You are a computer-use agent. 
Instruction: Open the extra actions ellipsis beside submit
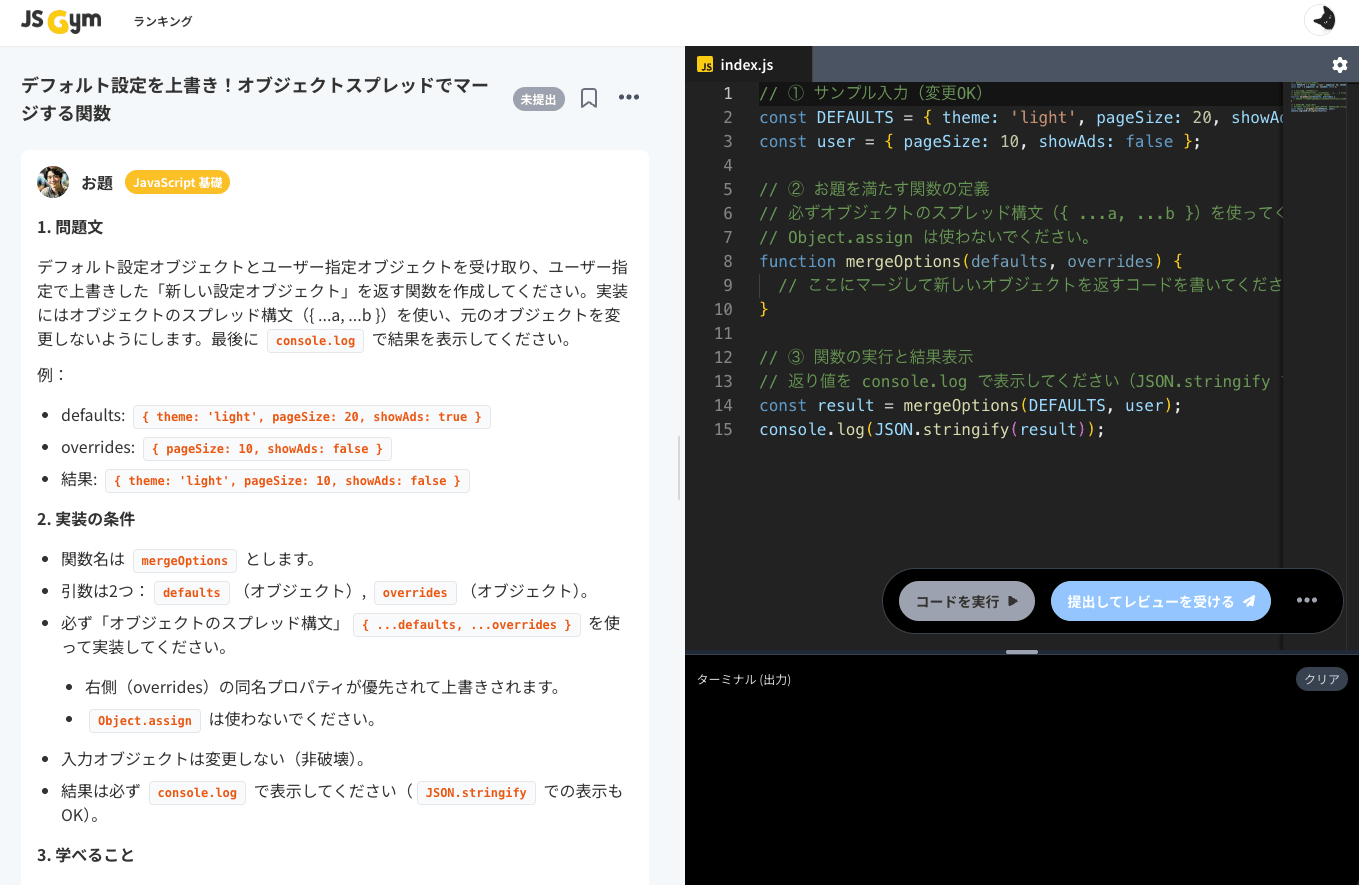[1306, 600]
